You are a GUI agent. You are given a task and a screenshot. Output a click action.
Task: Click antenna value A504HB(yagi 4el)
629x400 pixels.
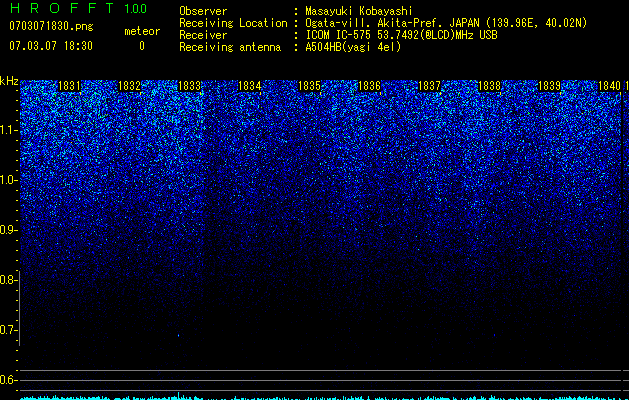click(353, 47)
